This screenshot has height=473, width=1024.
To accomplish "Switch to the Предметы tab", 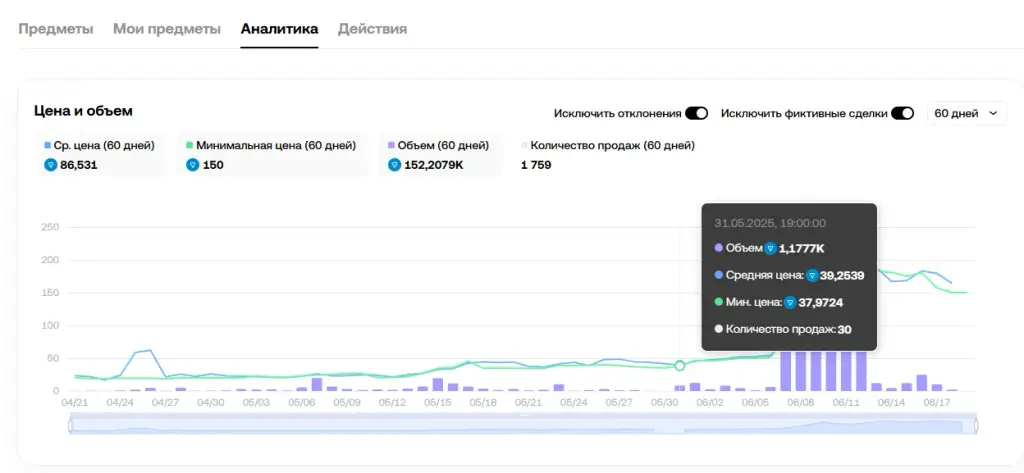I will coord(56,29).
